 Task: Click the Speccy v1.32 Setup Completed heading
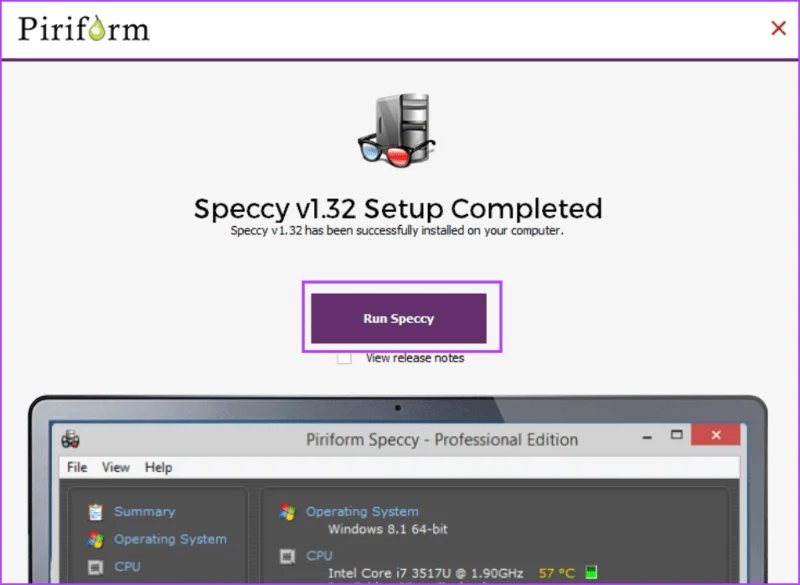[398, 209]
